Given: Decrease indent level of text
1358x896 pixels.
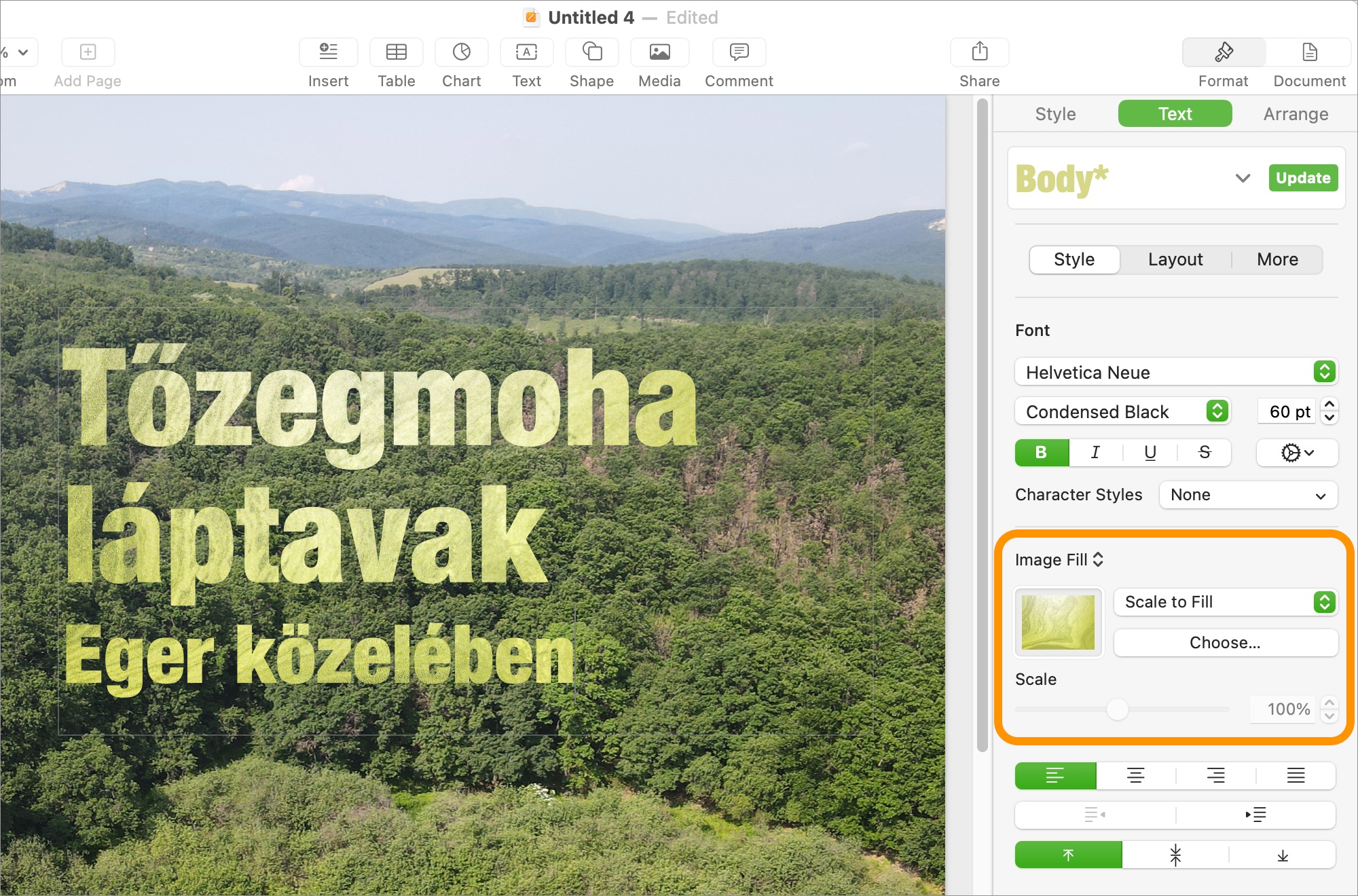Looking at the screenshot, I should [x=1095, y=815].
